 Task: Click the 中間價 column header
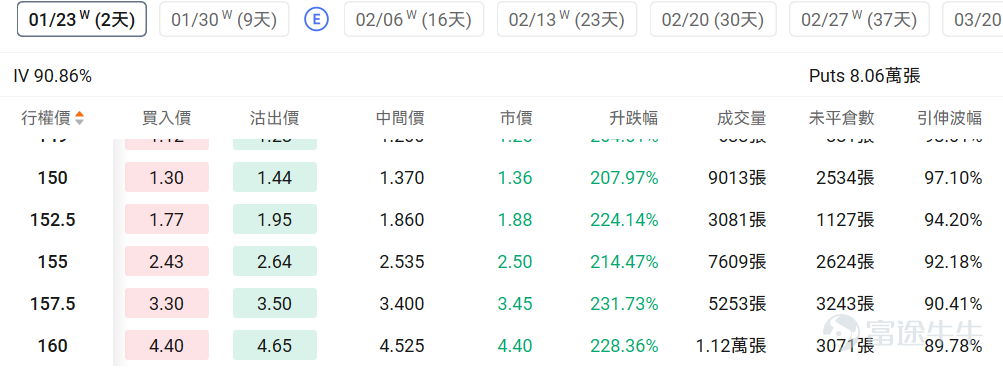(400, 118)
